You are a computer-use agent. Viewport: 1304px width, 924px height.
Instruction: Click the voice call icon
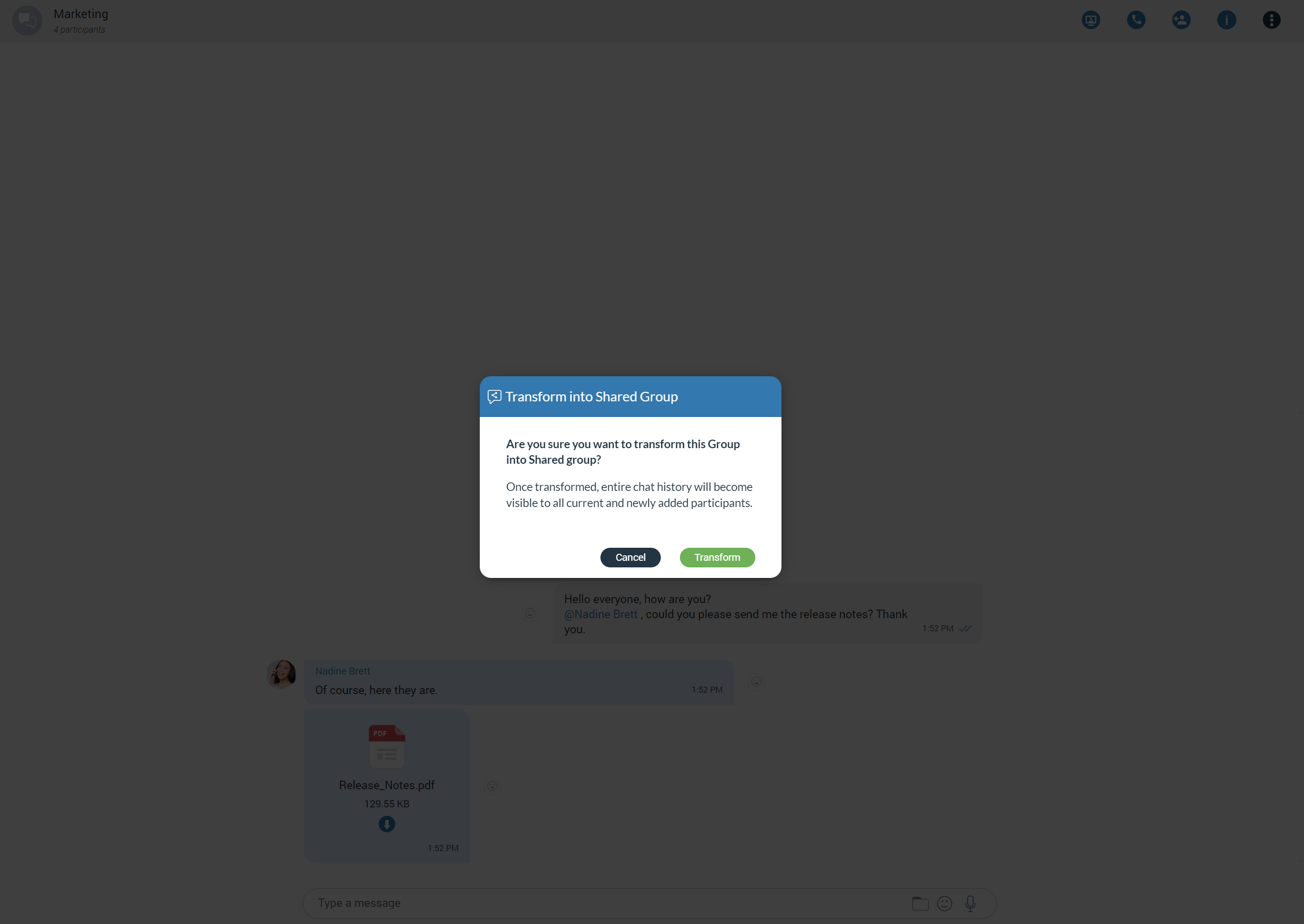click(1137, 20)
